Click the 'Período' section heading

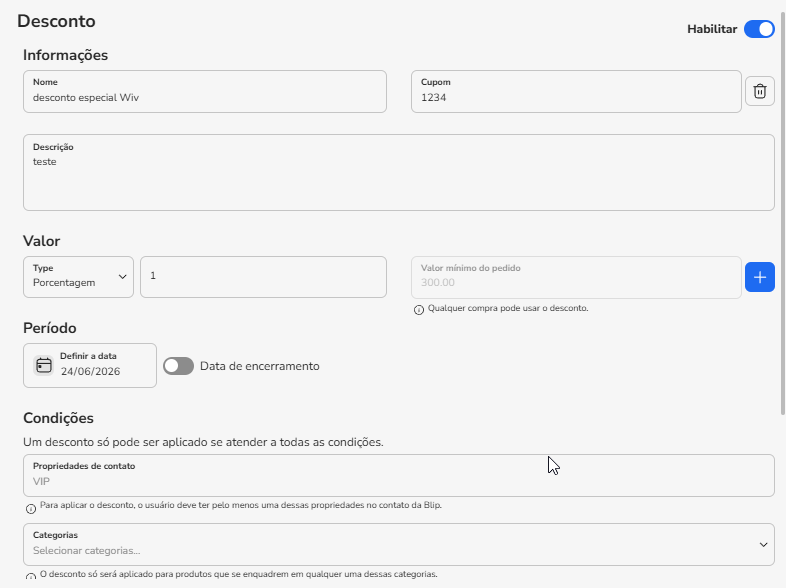[50, 328]
